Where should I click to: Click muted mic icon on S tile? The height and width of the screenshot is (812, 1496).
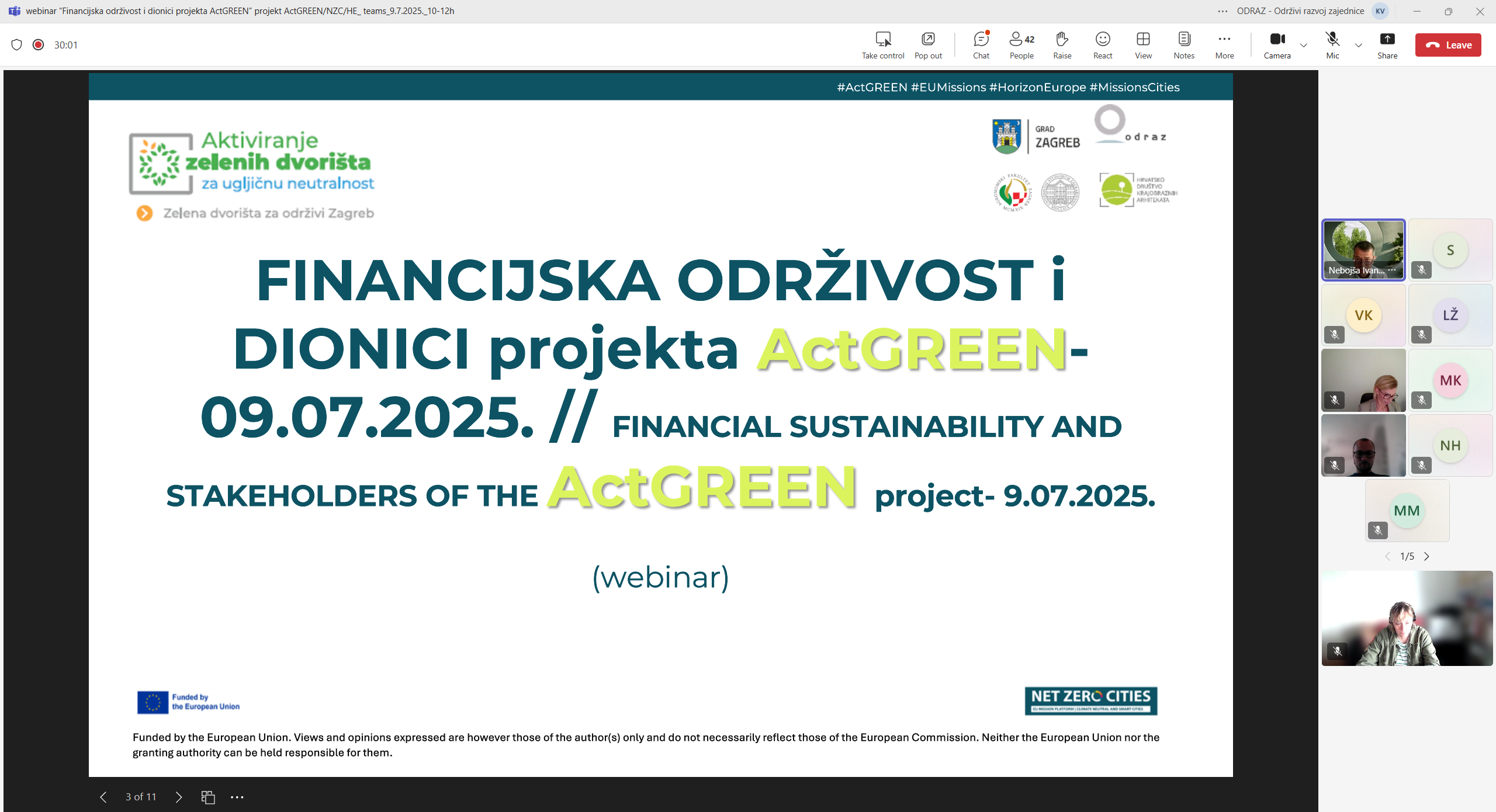pos(1421,270)
